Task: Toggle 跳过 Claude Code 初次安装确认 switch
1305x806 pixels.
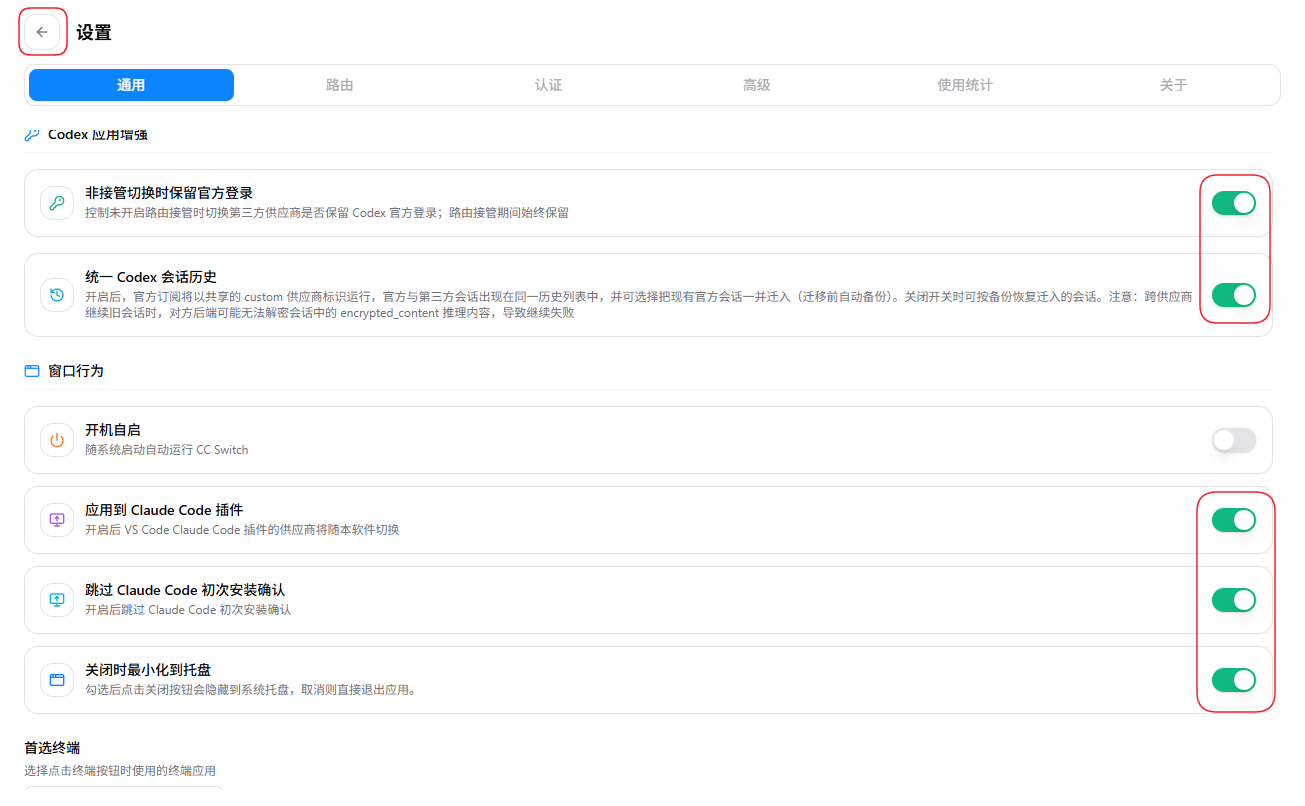Action: coord(1234,600)
